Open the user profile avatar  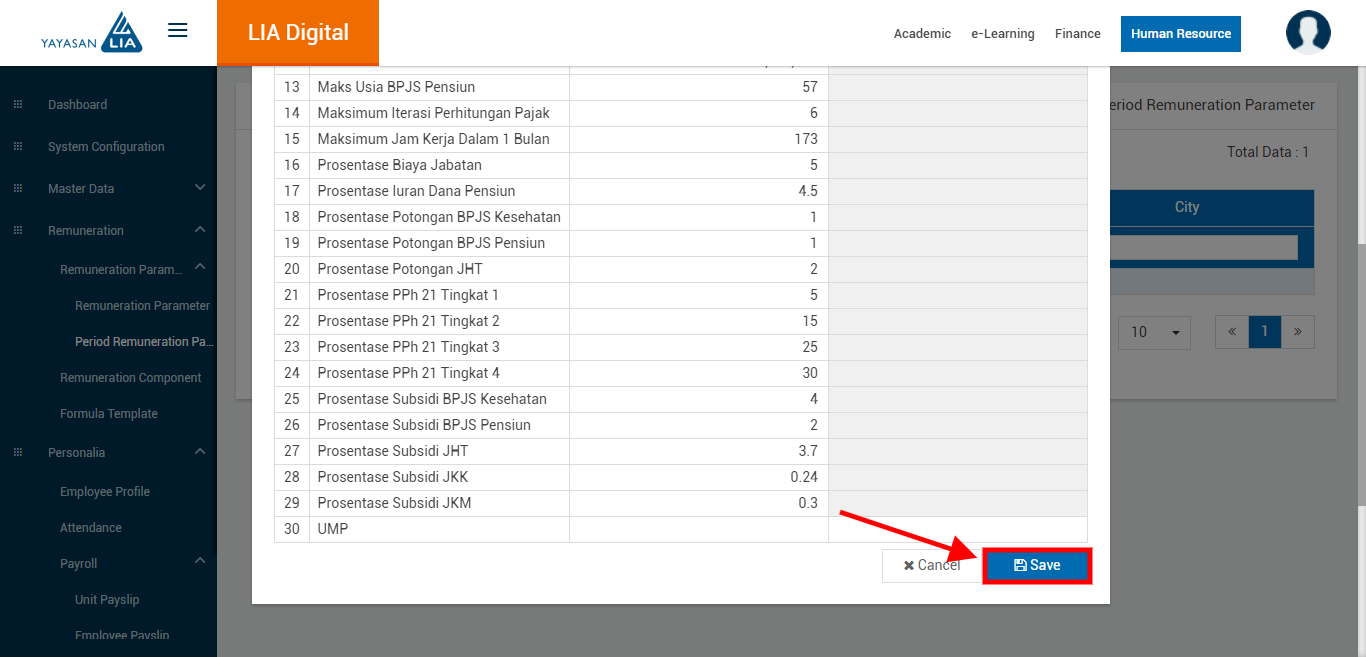(x=1308, y=32)
